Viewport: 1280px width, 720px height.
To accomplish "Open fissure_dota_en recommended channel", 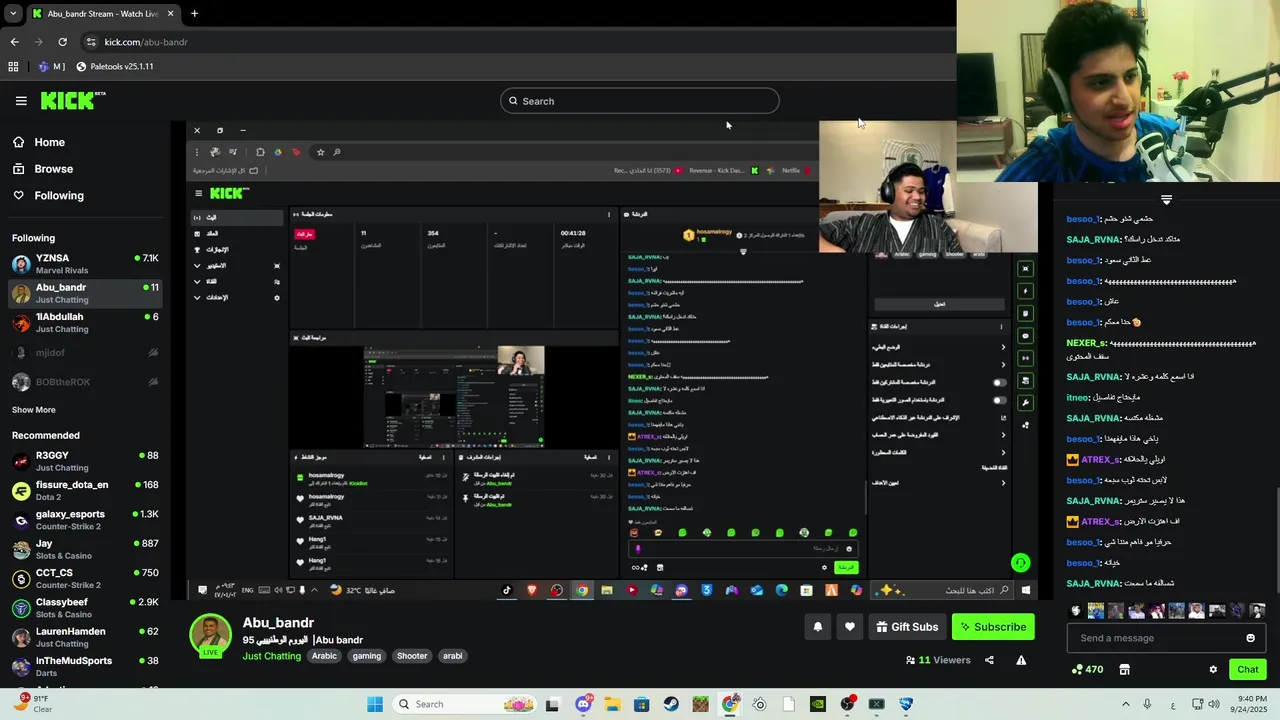I will [x=85, y=490].
